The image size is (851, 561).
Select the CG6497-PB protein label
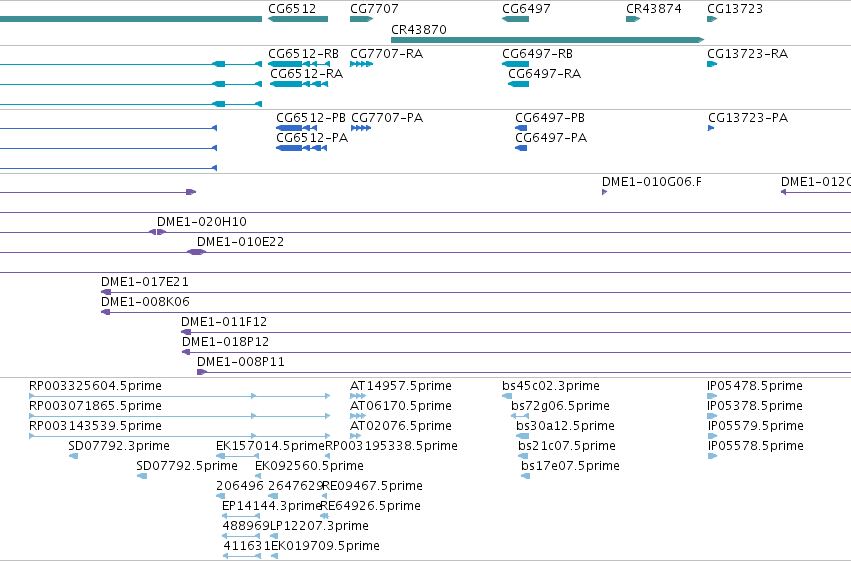[550, 118]
